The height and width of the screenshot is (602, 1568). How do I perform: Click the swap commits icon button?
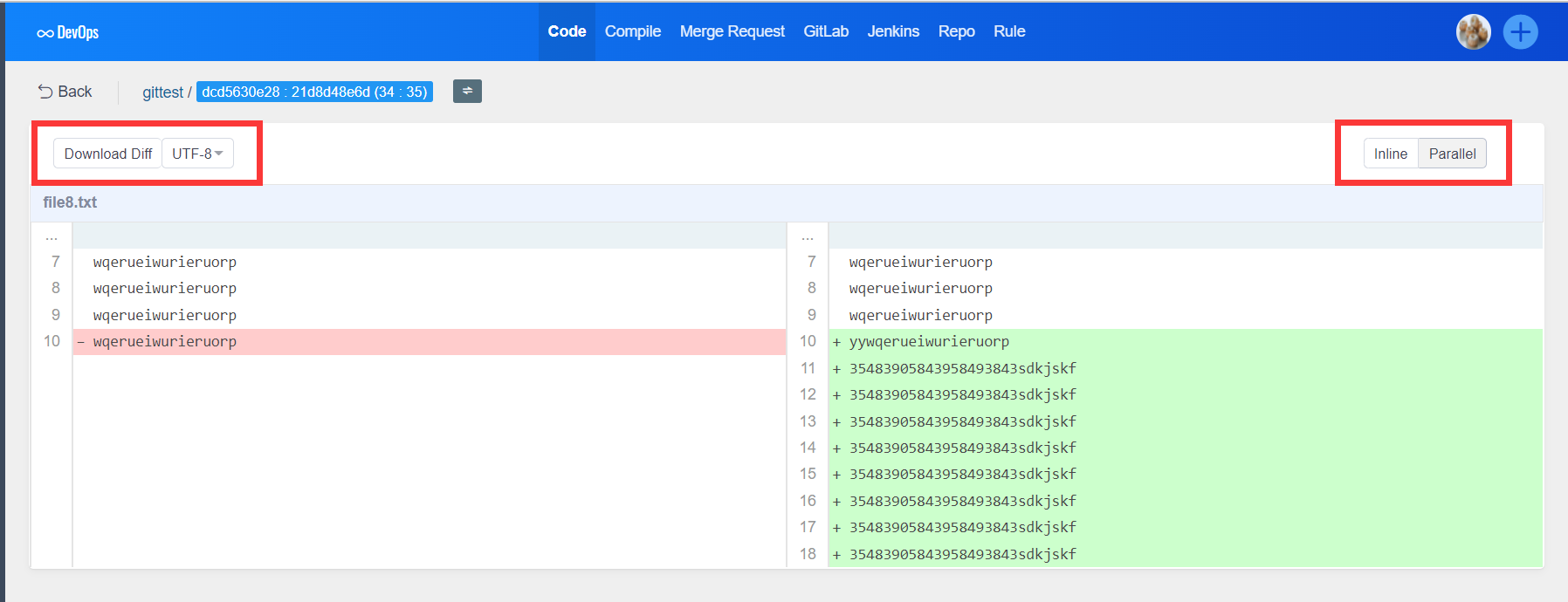click(x=467, y=91)
